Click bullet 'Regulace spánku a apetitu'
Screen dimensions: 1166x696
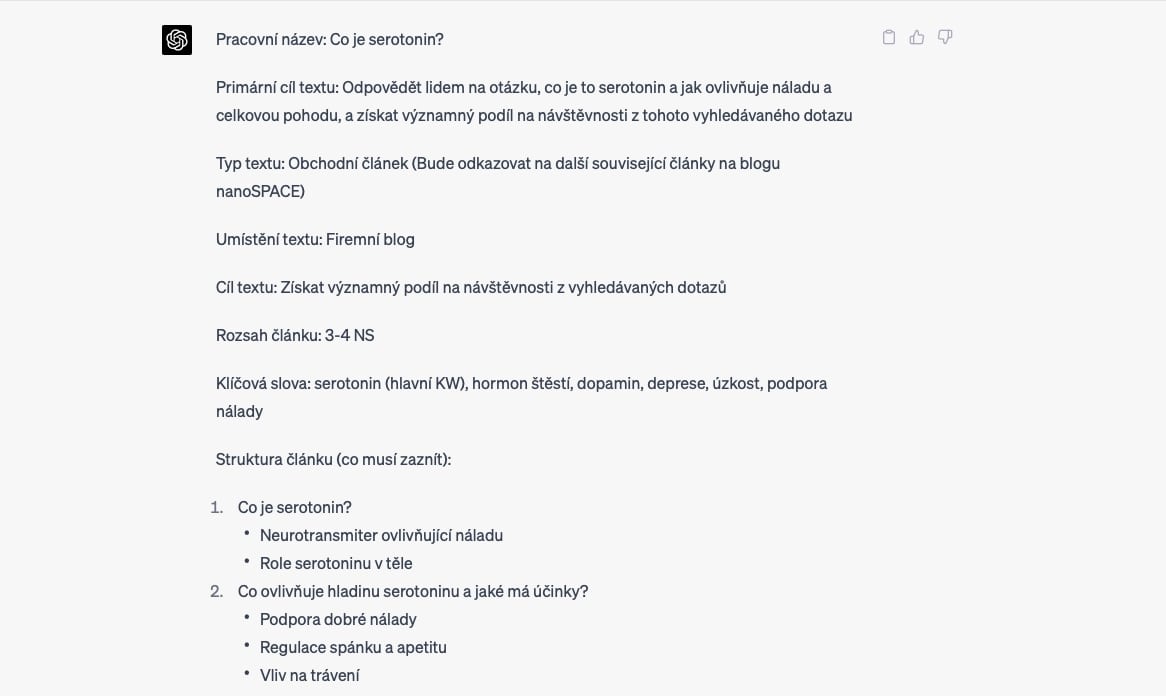(353, 648)
